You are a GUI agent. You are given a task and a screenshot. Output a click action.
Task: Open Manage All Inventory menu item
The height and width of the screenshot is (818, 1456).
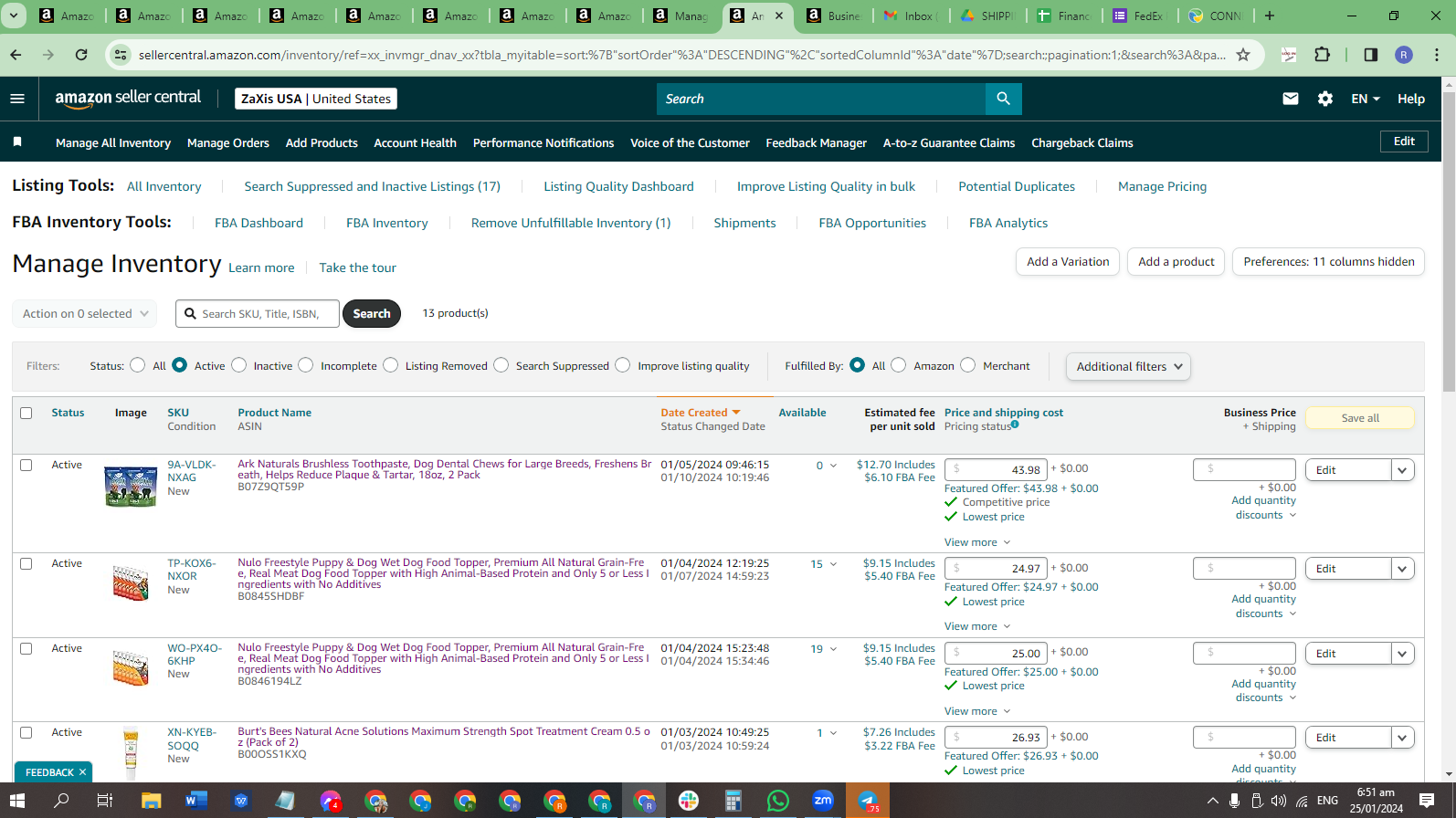(x=113, y=142)
